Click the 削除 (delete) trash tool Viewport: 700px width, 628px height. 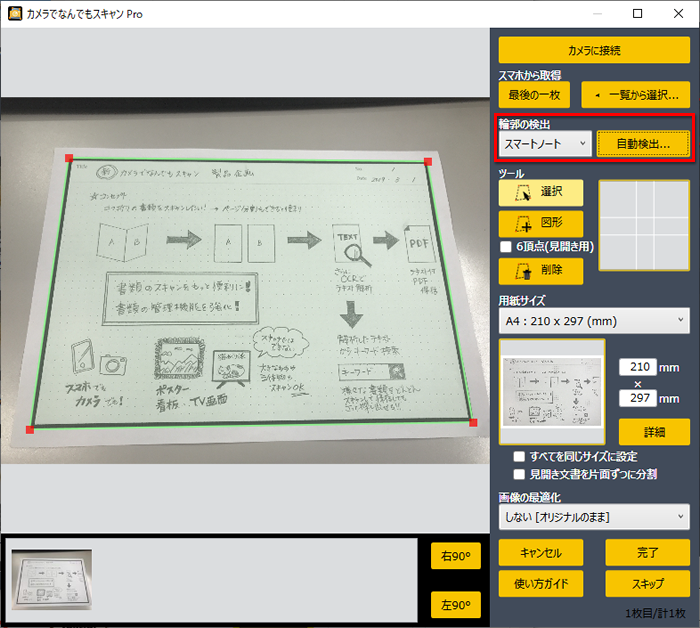[x=541, y=269]
